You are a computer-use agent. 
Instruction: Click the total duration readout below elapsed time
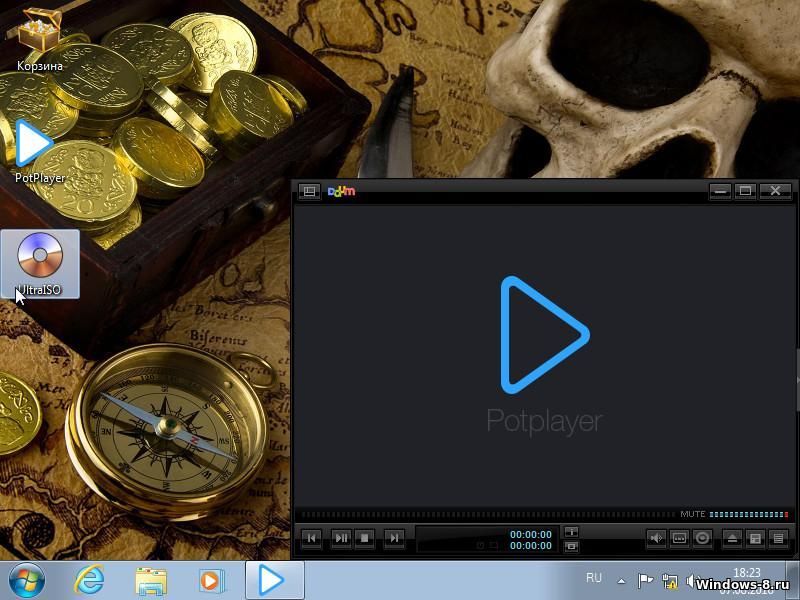click(x=531, y=546)
